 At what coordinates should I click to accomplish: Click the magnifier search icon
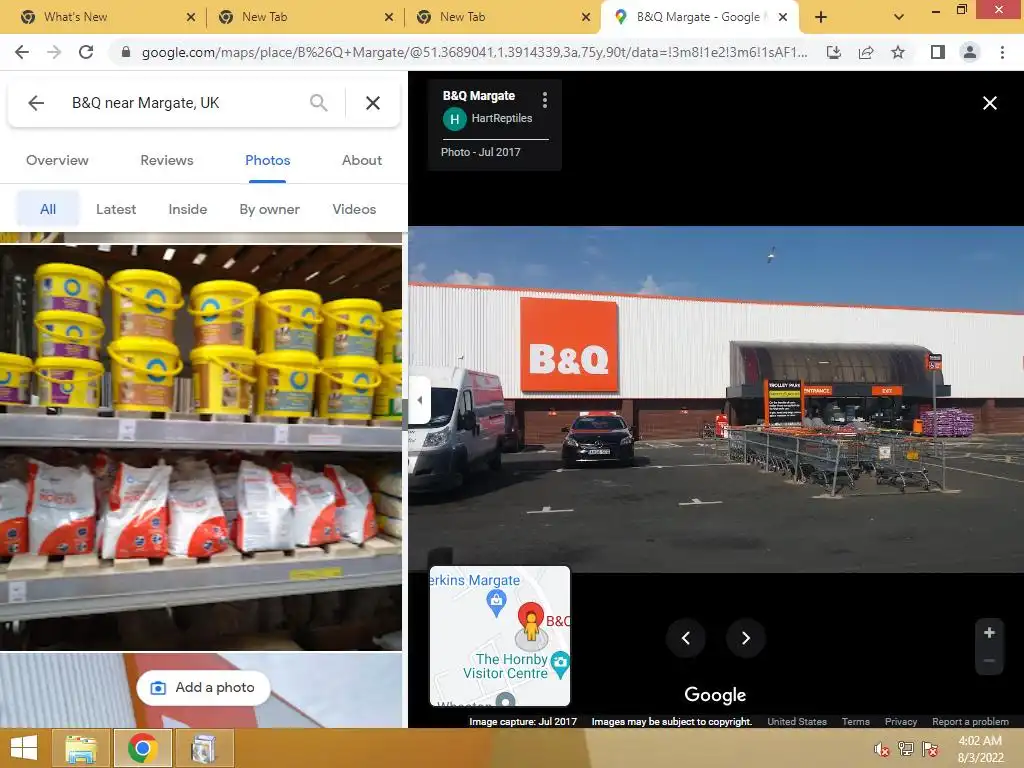click(319, 103)
